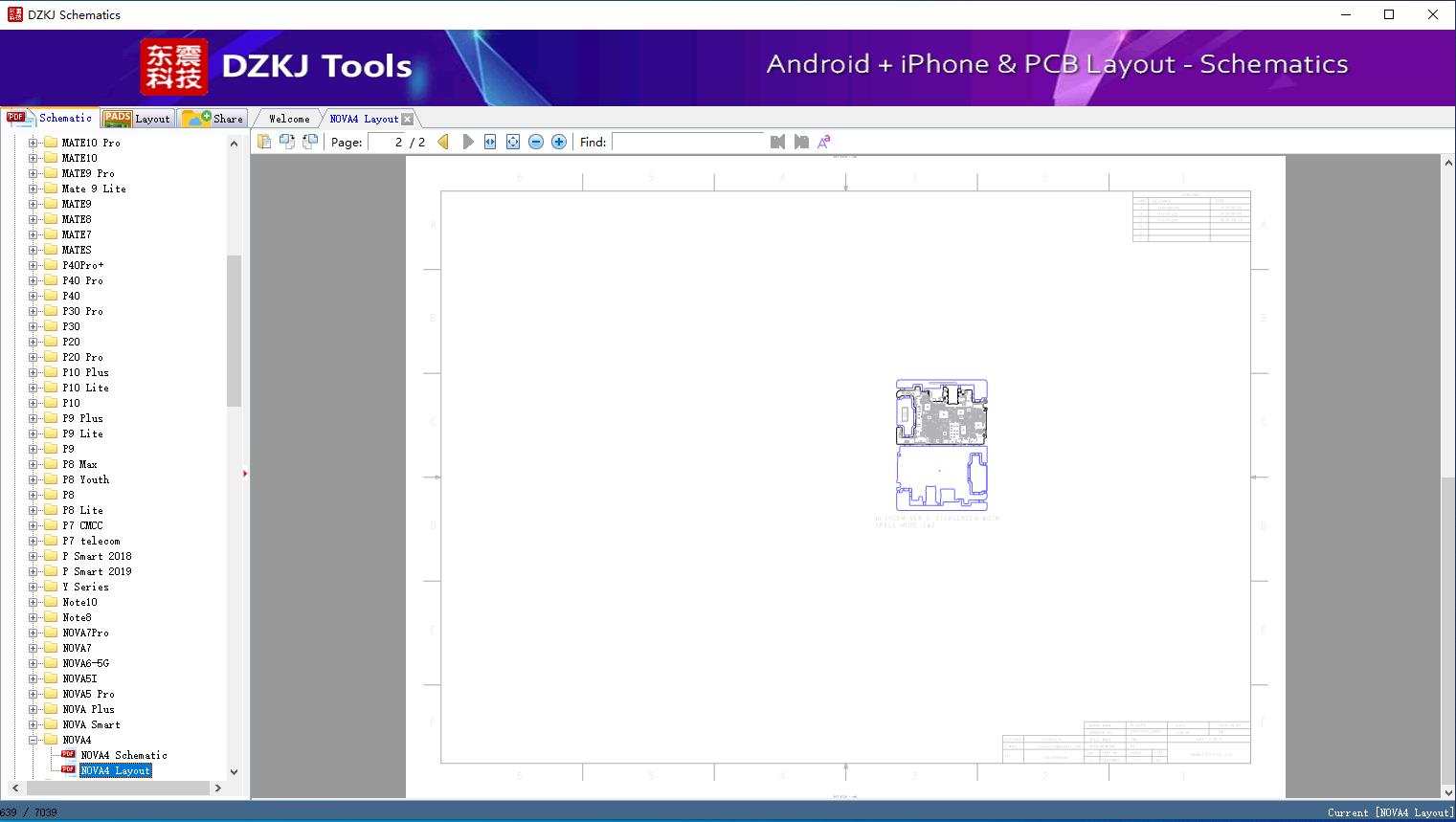This screenshot has height=822, width=1456.
Task: Select the NOVA6-5G folder
Action: click(85, 663)
